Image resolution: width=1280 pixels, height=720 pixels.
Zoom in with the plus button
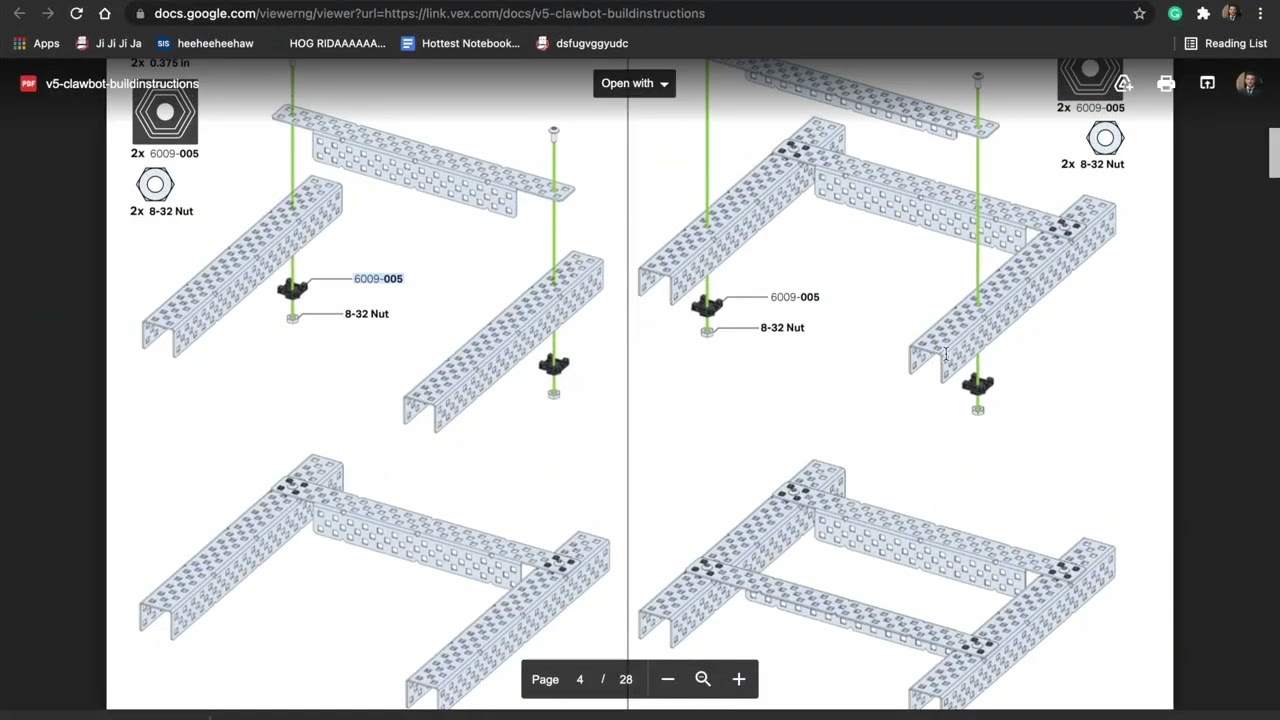click(x=739, y=679)
